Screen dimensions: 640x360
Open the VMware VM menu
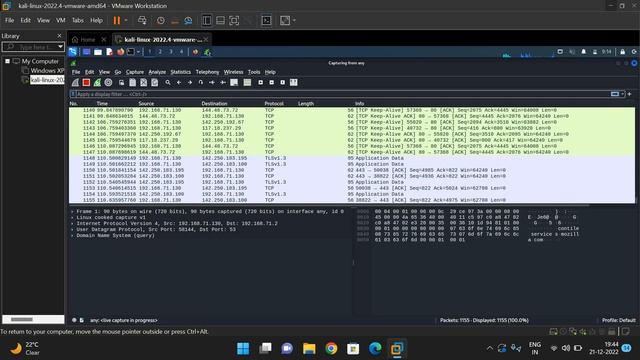point(61,20)
